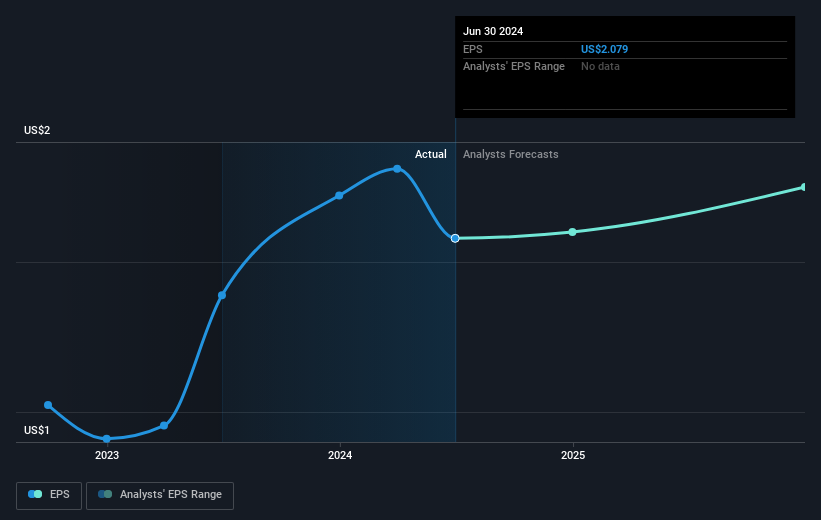
Task: Click the first EPS data point in late 2022
Action: (48, 405)
